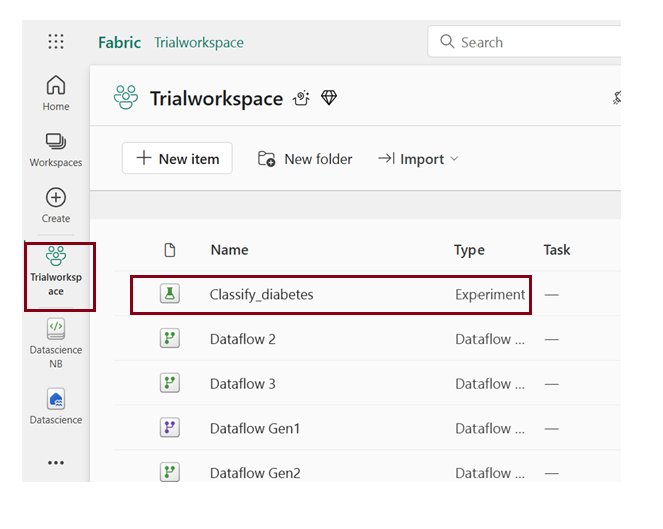Open Workspaces in the left navigation
663x529 pixels.
(x=56, y=150)
